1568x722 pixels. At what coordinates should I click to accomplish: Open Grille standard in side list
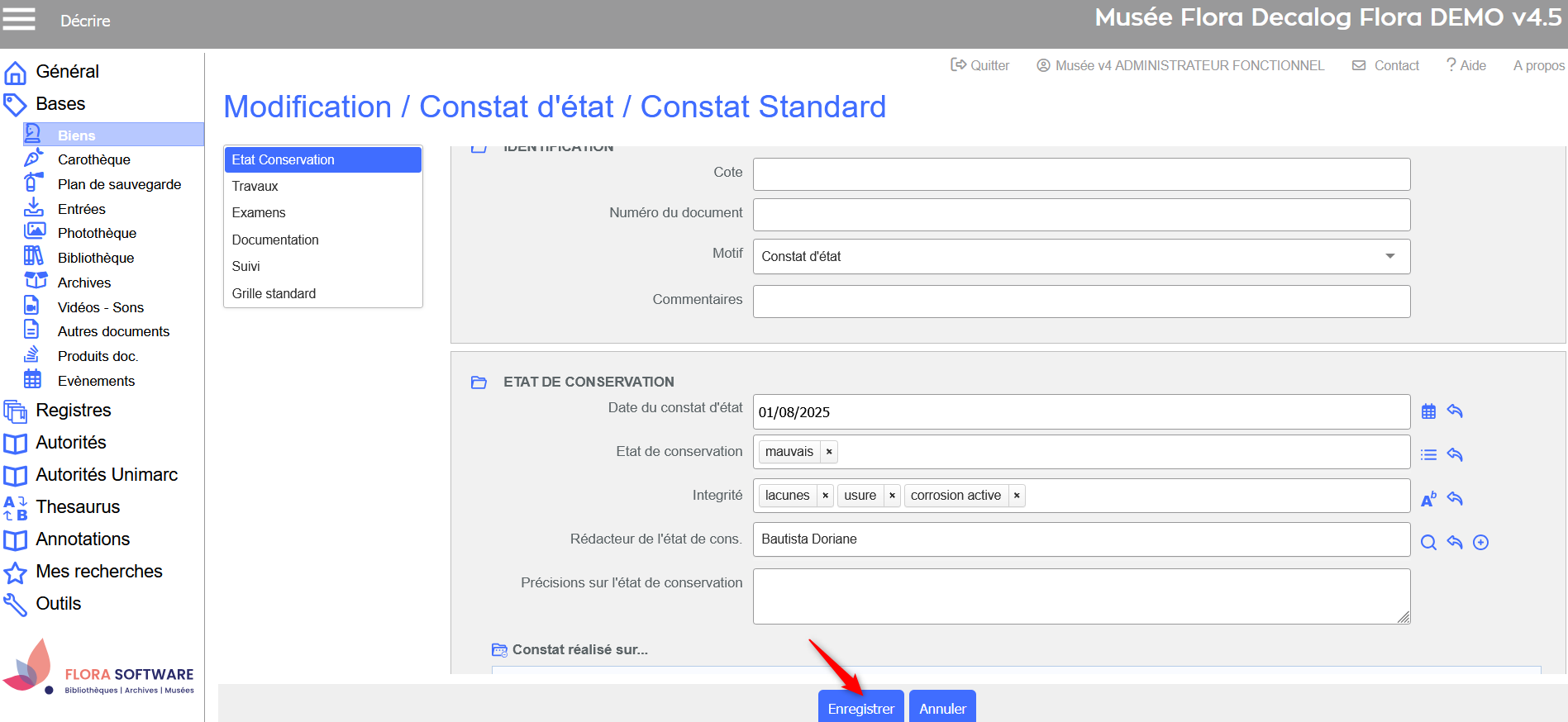[x=274, y=294]
